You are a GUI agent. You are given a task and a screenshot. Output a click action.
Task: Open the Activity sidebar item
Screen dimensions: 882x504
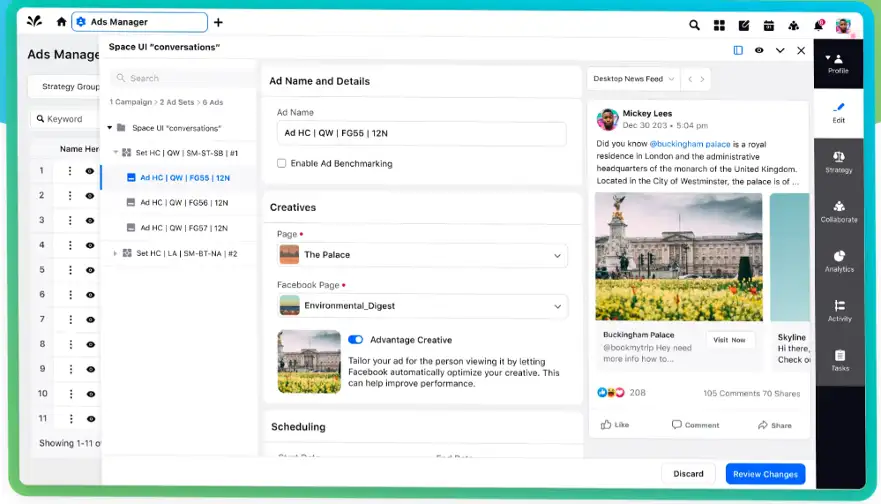coord(838,311)
